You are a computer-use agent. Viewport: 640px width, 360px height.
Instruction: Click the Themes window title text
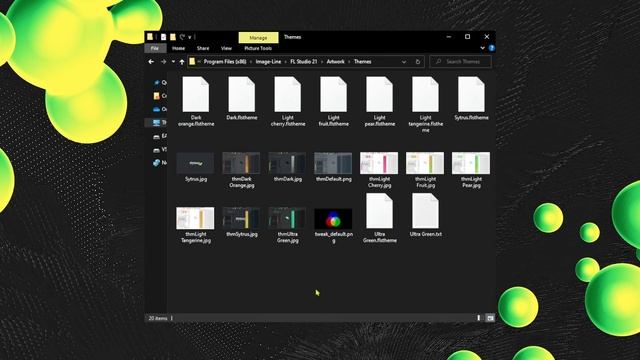point(293,37)
